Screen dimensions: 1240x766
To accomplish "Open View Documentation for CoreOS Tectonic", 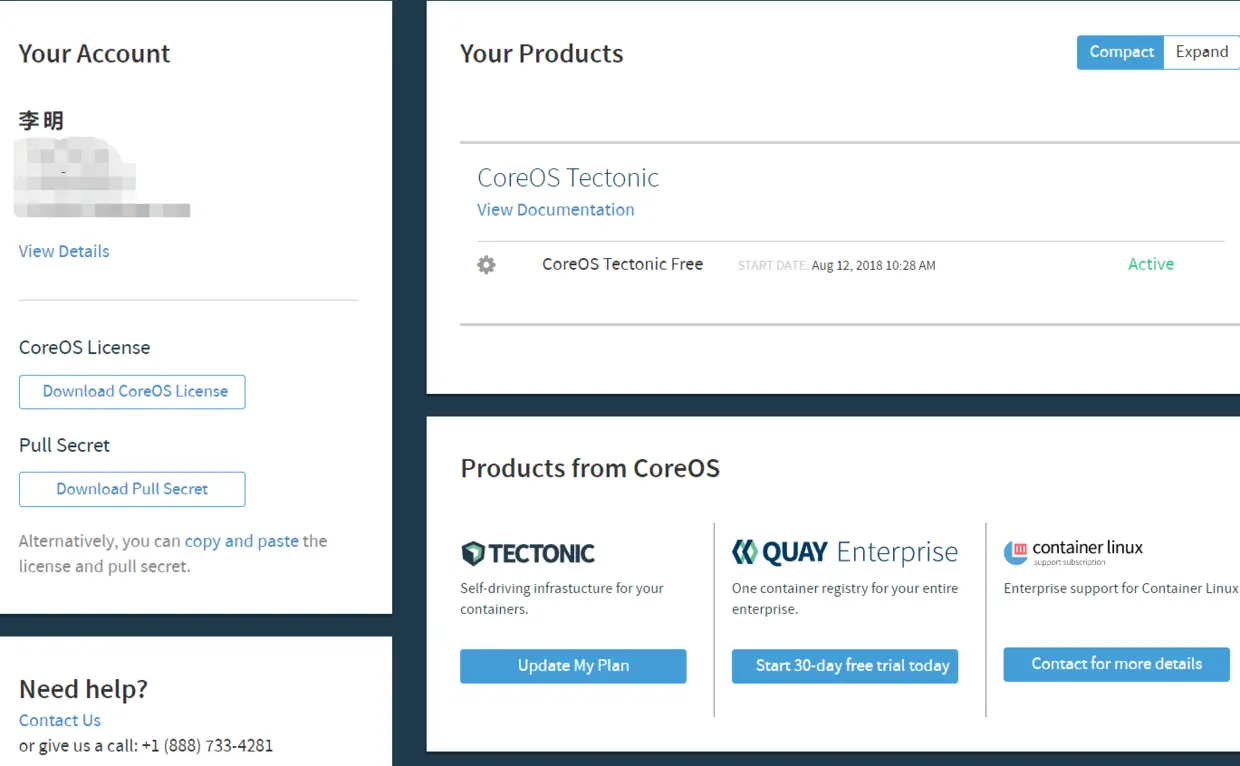I will pyautogui.click(x=555, y=210).
